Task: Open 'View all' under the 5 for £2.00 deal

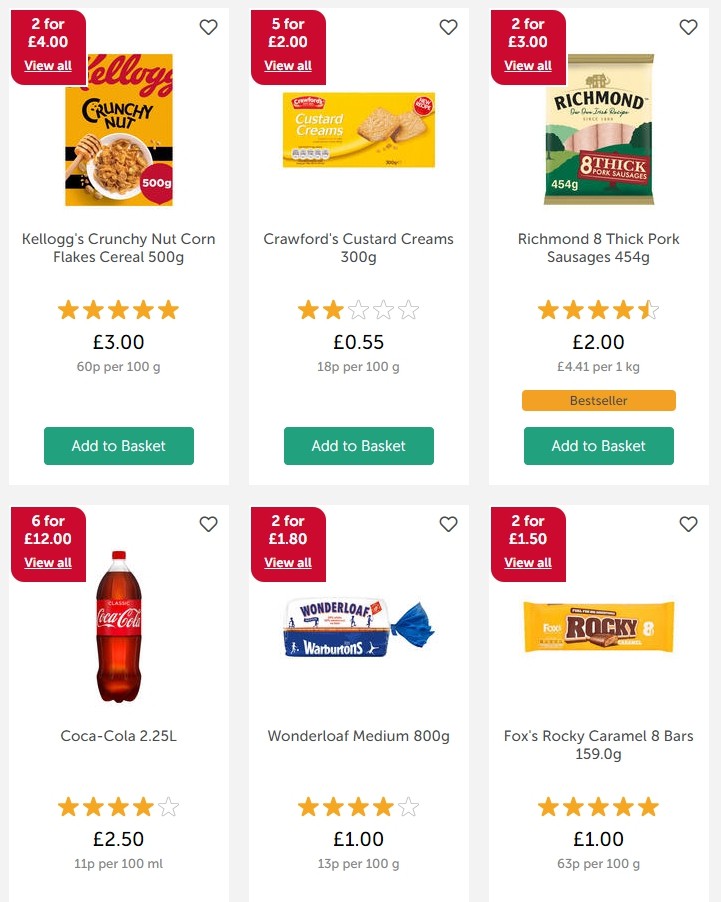Action: pyautogui.click(x=288, y=66)
